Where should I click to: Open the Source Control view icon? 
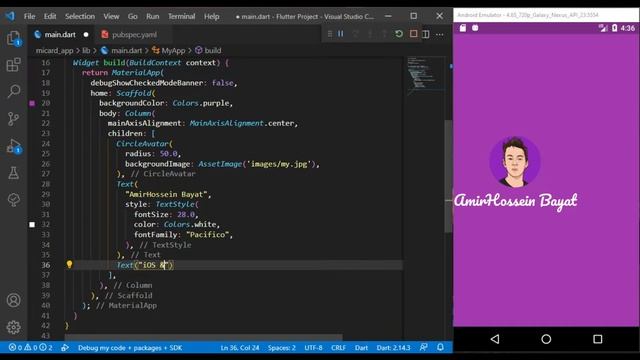13,118
